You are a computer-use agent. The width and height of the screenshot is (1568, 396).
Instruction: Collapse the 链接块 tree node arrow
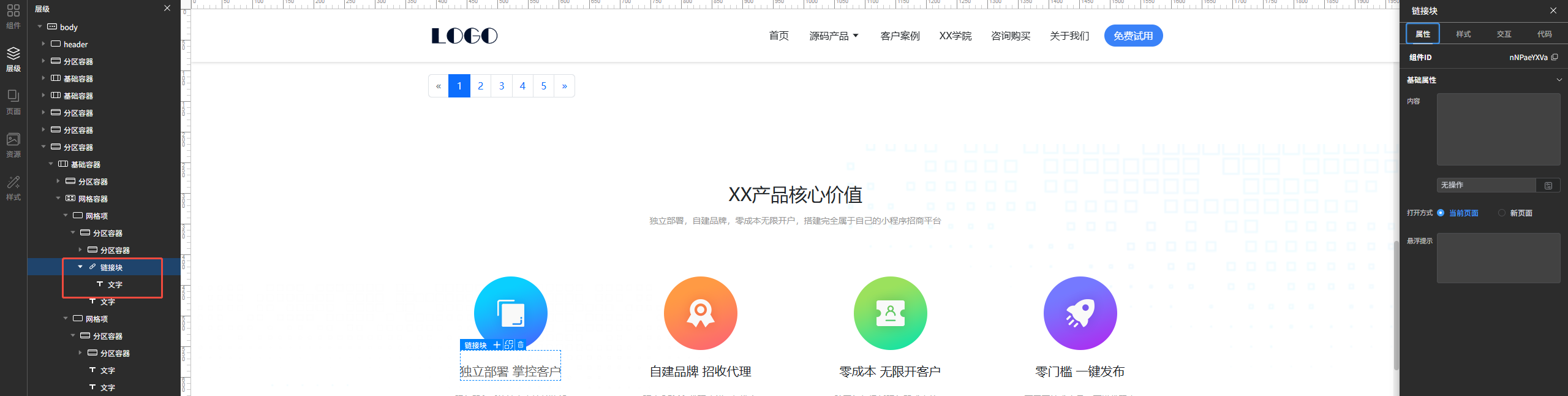80,267
